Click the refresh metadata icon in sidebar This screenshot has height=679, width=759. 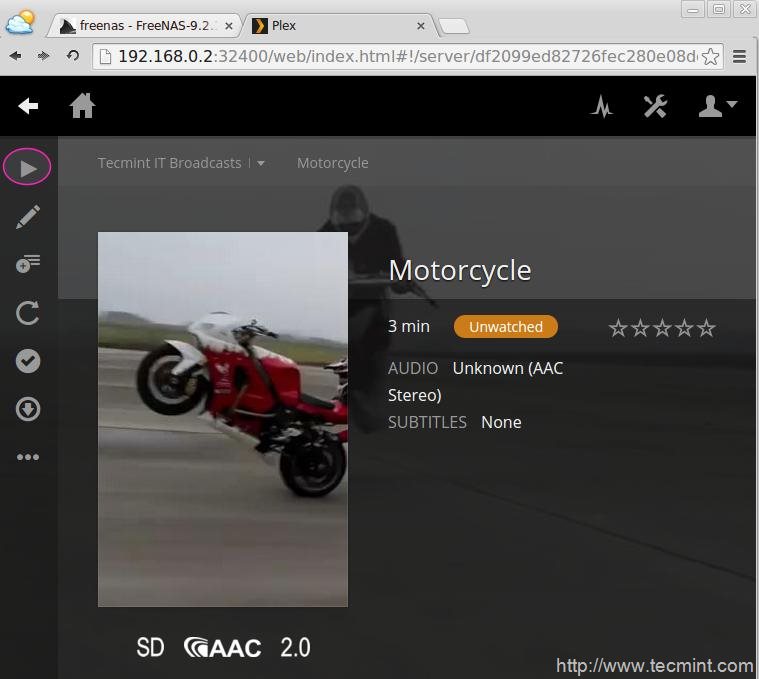(x=28, y=313)
